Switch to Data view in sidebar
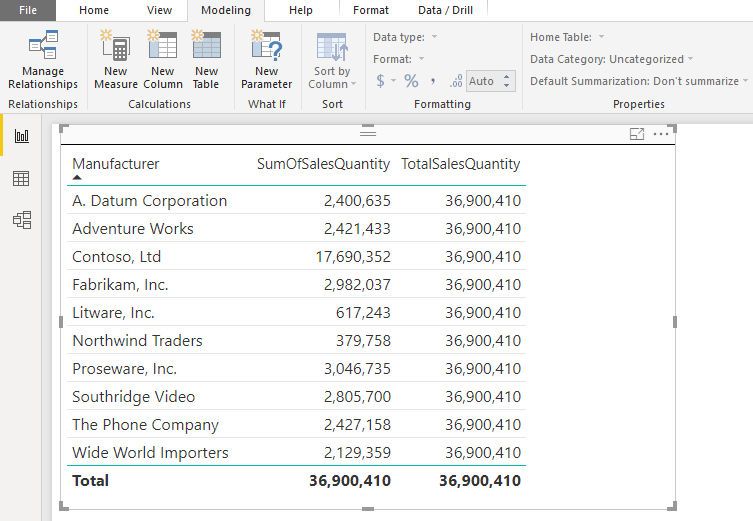753x521 pixels. (x=21, y=179)
